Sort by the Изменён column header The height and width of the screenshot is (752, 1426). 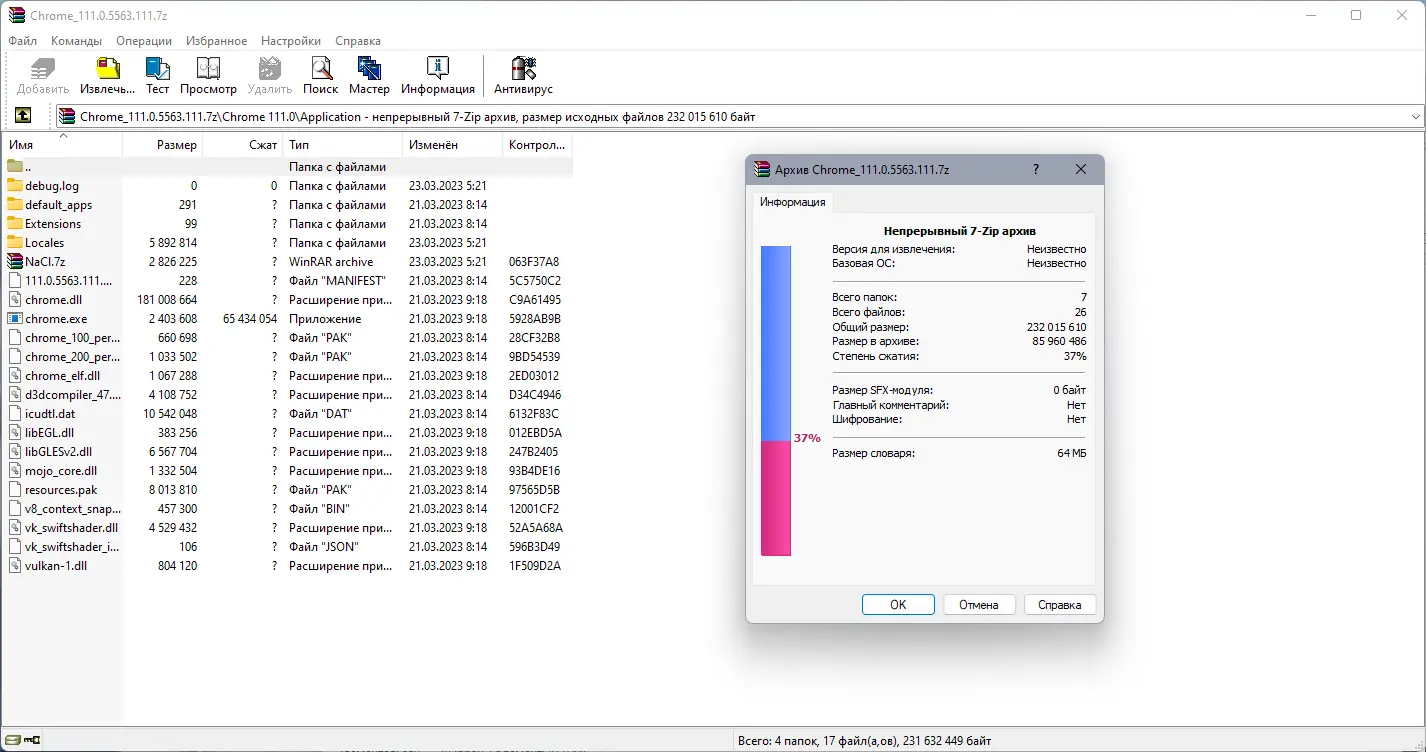click(x=453, y=145)
